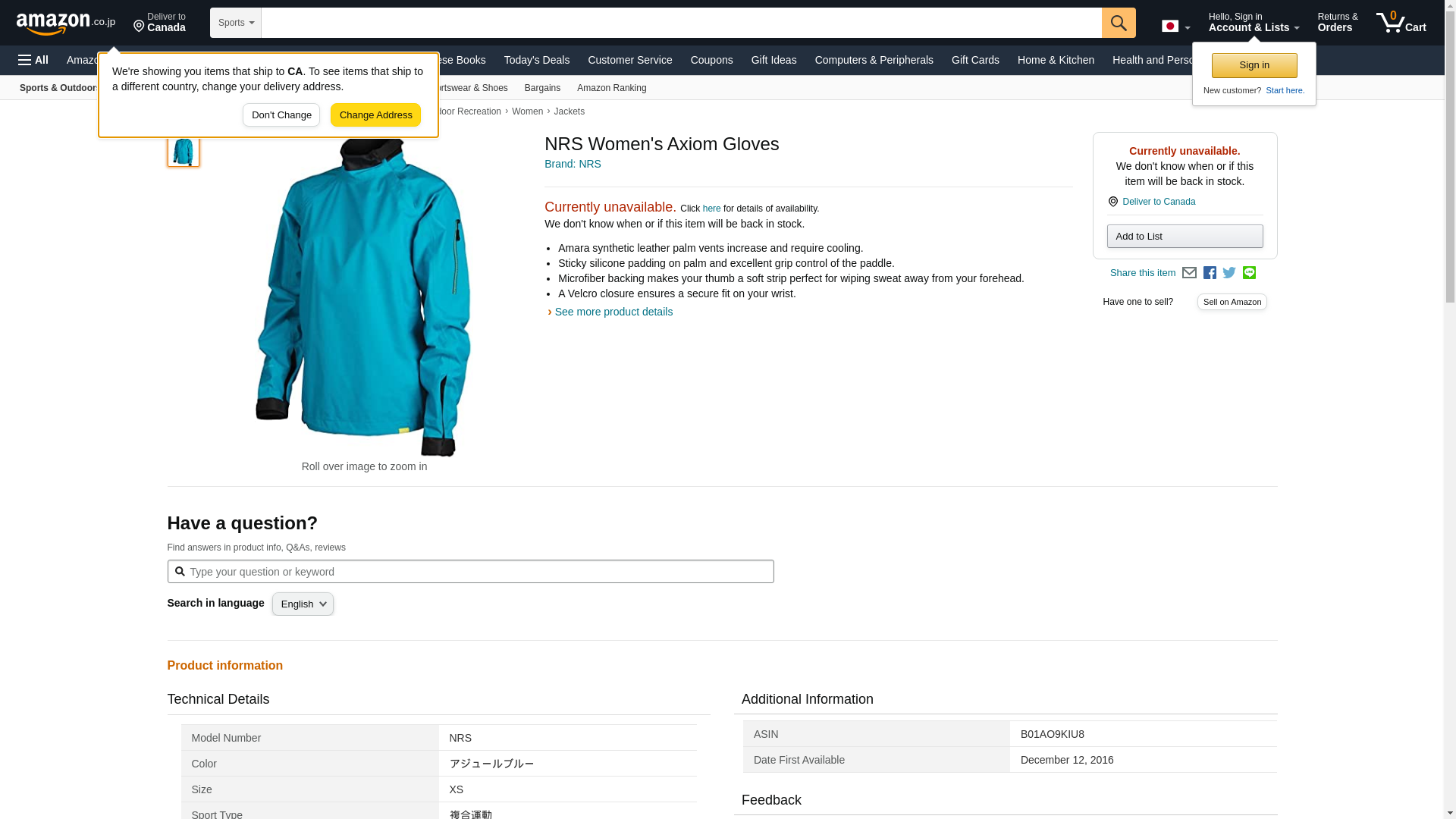Open Gift Cards nav item
Viewport: 1456px width, 819px height.
(974, 60)
